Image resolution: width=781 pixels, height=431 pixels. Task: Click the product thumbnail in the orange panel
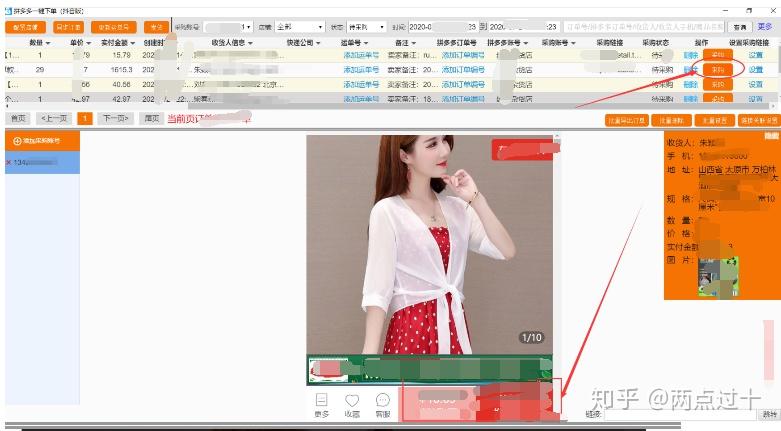pos(718,277)
